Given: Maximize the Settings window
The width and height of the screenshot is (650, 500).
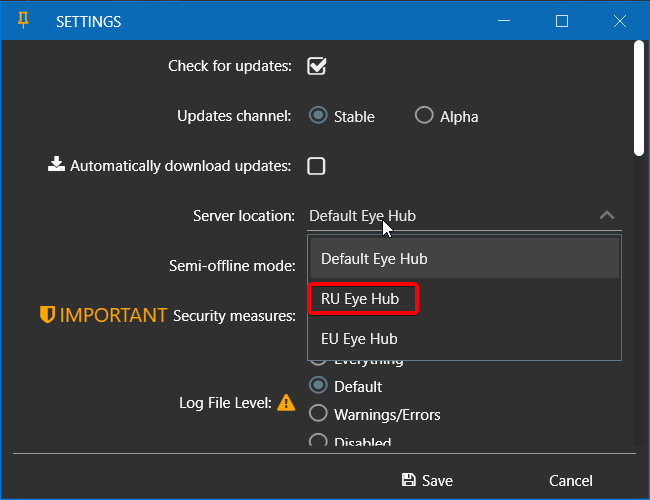Looking at the screenshot, I should click(x=562, y=21).
